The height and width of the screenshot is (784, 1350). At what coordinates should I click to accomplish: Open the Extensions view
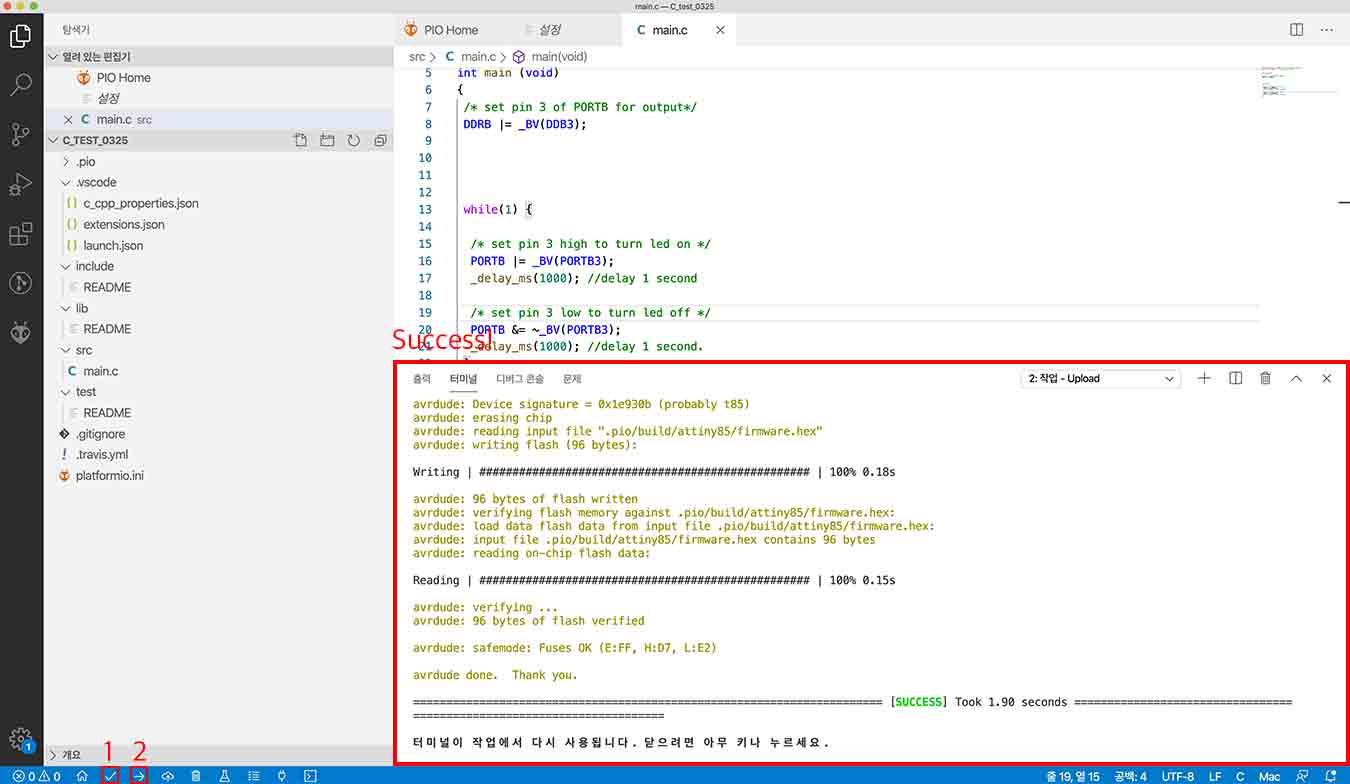click(20, 235)
